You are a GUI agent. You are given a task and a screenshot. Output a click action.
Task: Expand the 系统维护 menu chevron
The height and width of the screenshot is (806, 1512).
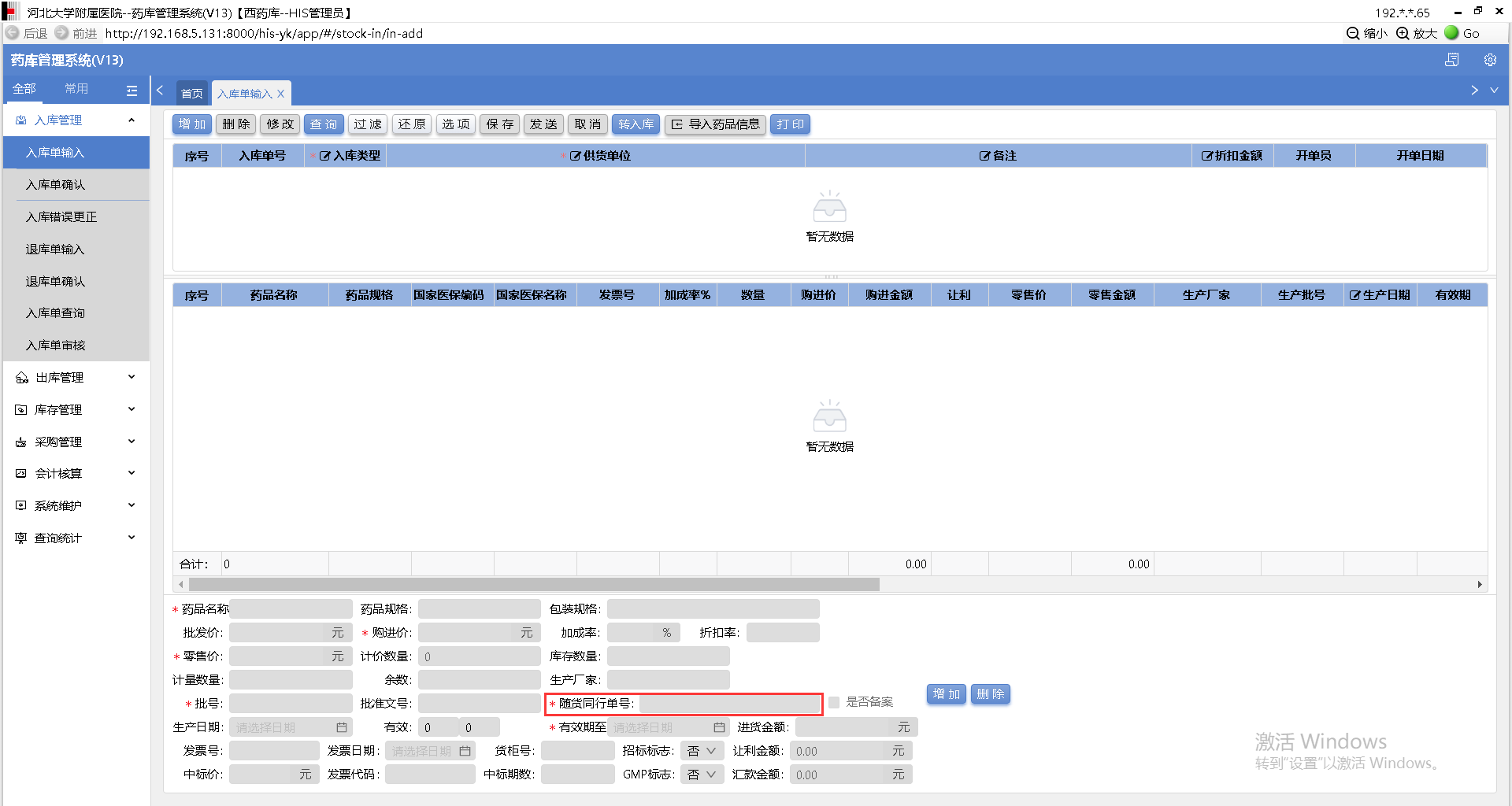click(x=132, y=505)
